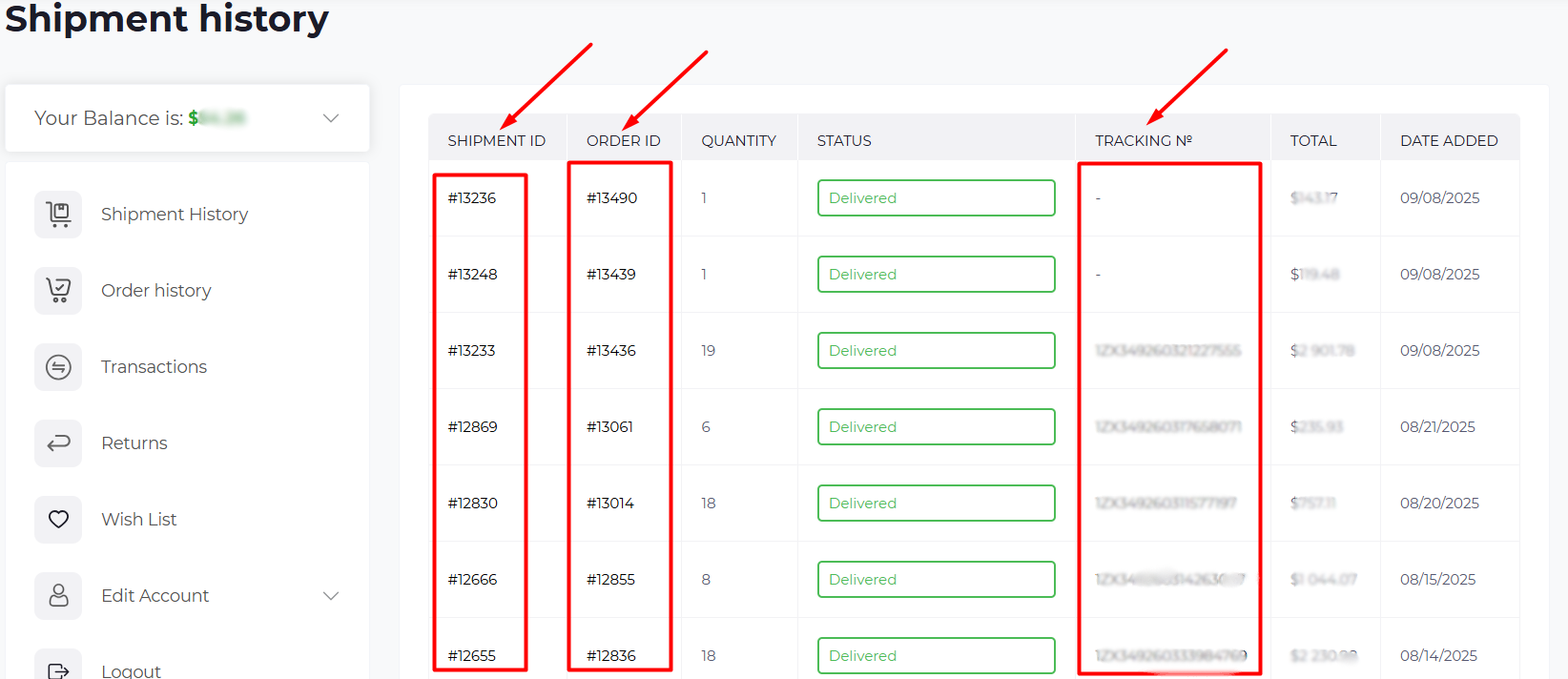Open the Order history menu item
This screenshot has height=679, width=1568.
[156, 291]
